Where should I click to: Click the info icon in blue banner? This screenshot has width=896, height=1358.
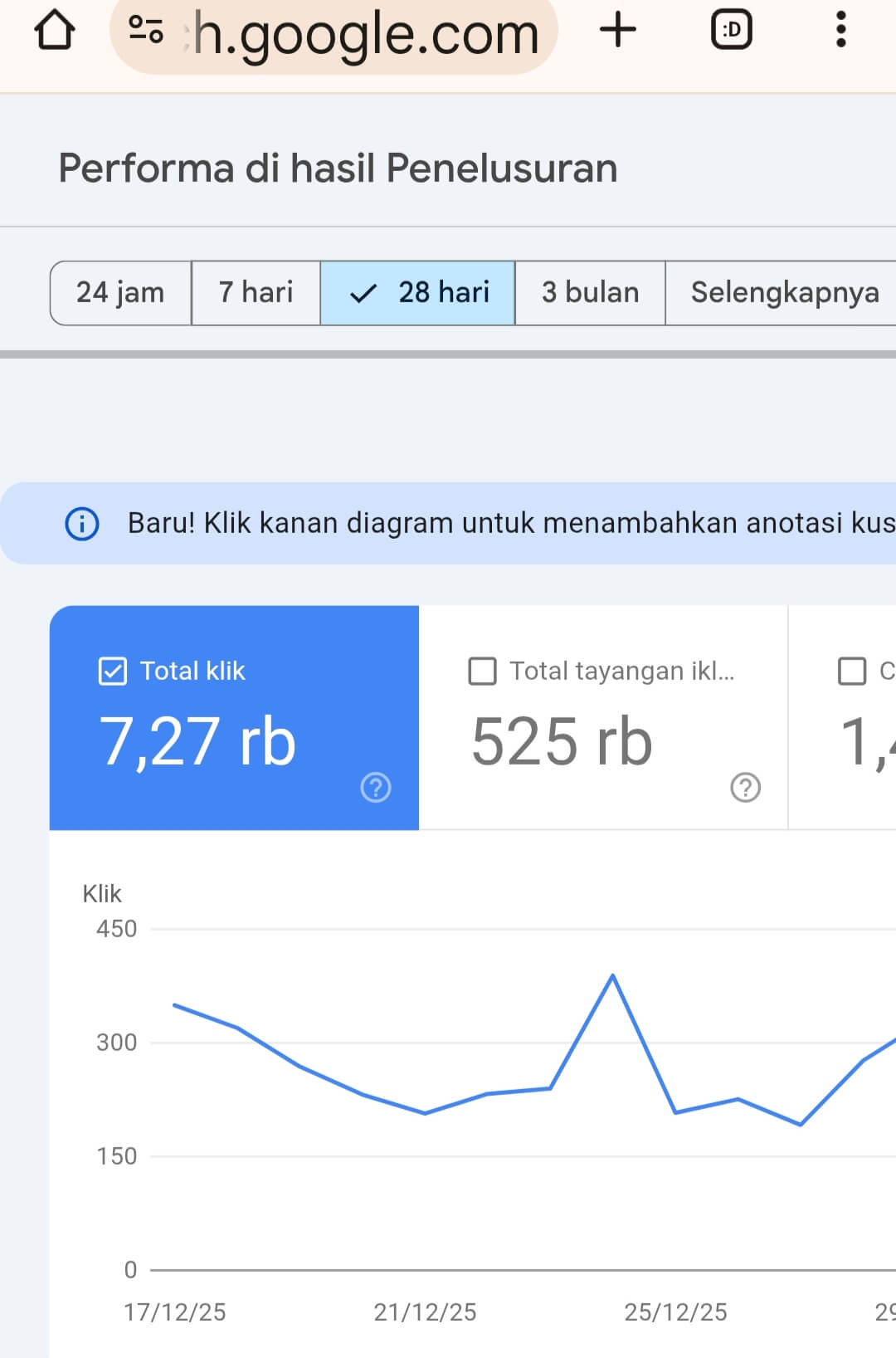point(82,524)
